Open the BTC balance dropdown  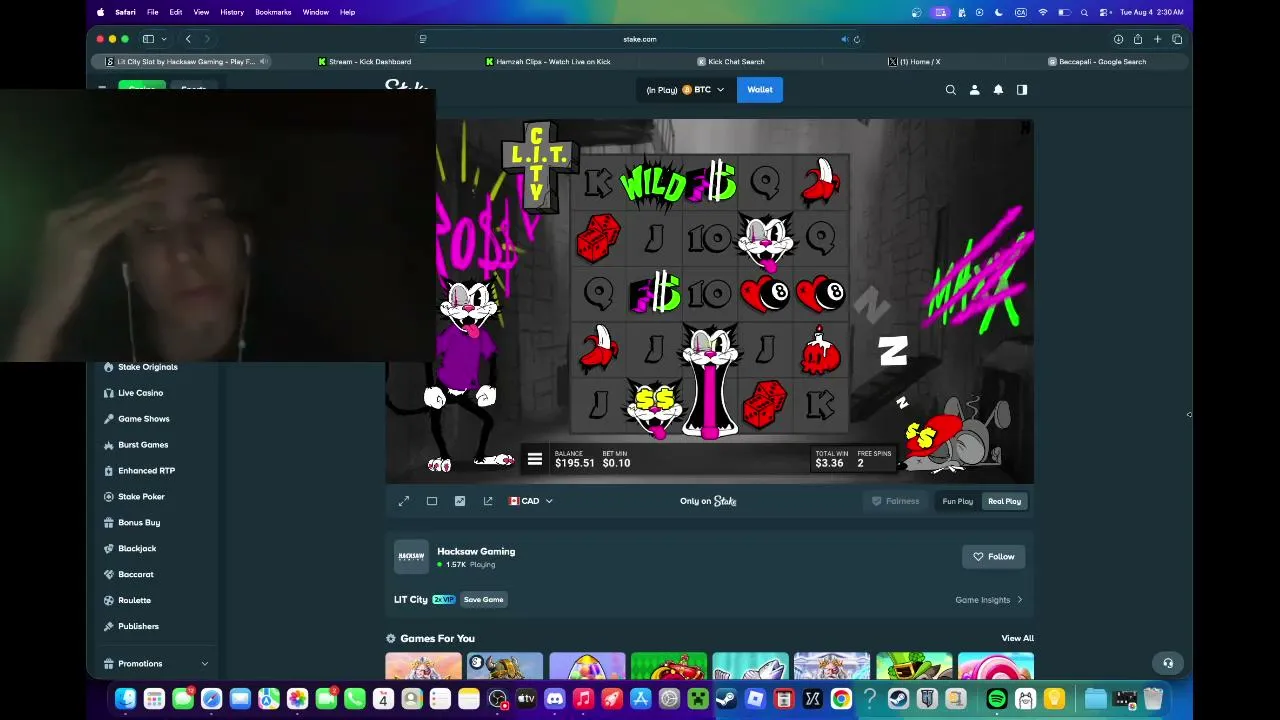pos(685,90)
